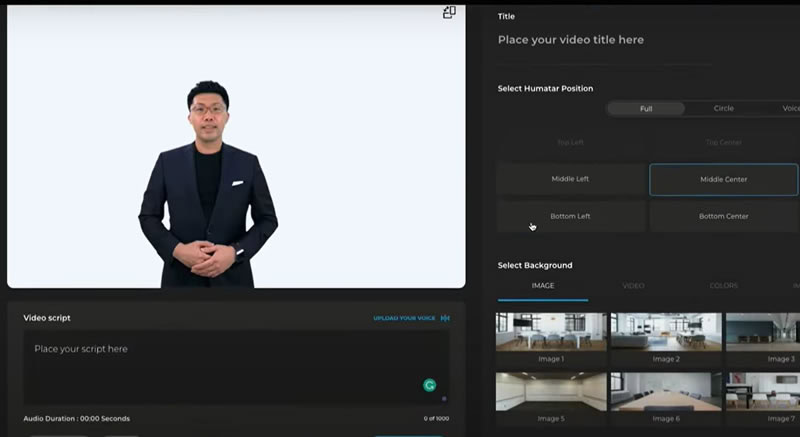Open the IMAGE background tab

pyautogui.click(x=543, y=286)
